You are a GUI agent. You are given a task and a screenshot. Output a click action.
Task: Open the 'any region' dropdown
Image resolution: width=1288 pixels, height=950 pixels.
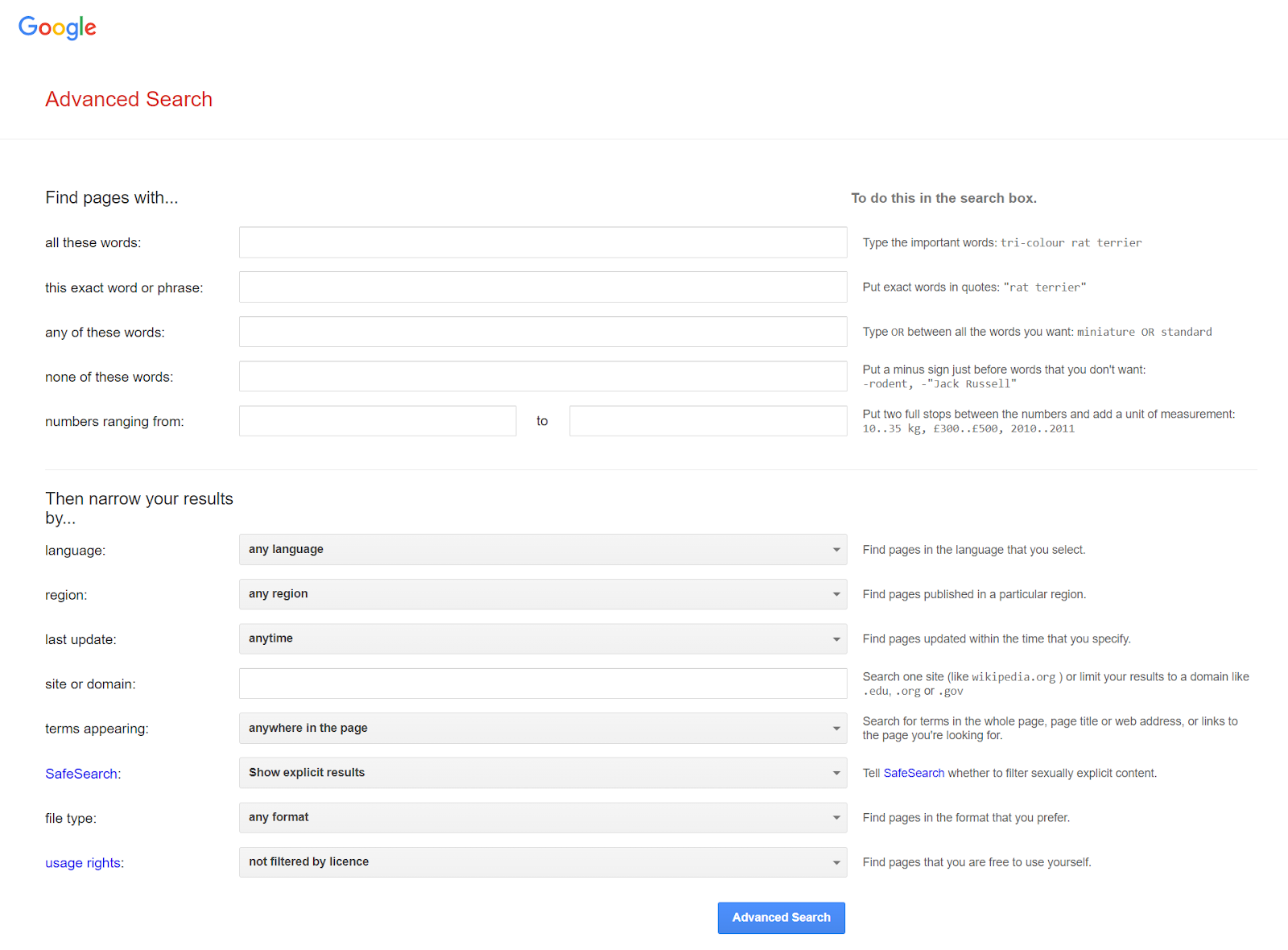click(543, 594)
